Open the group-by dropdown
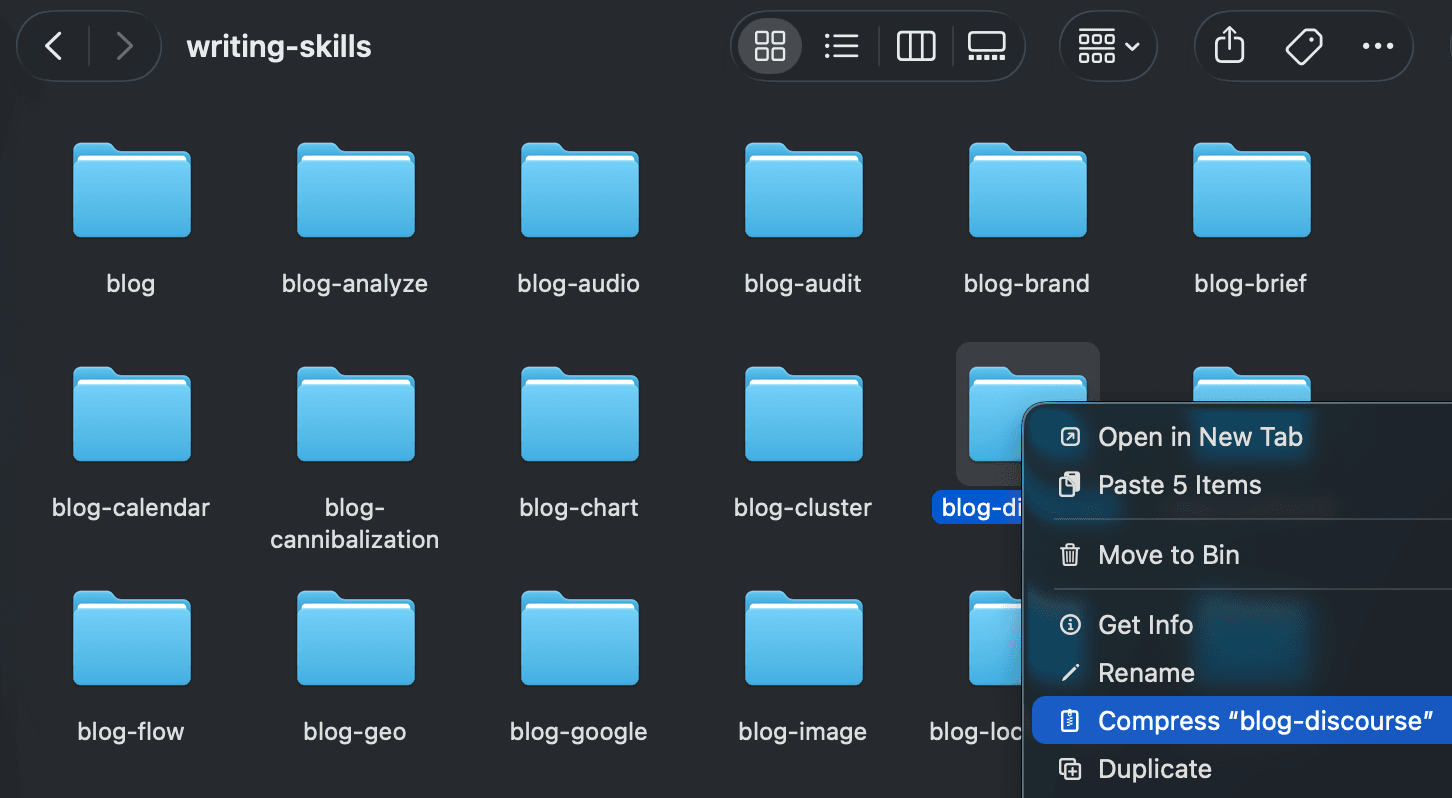 coord(1108,46)
